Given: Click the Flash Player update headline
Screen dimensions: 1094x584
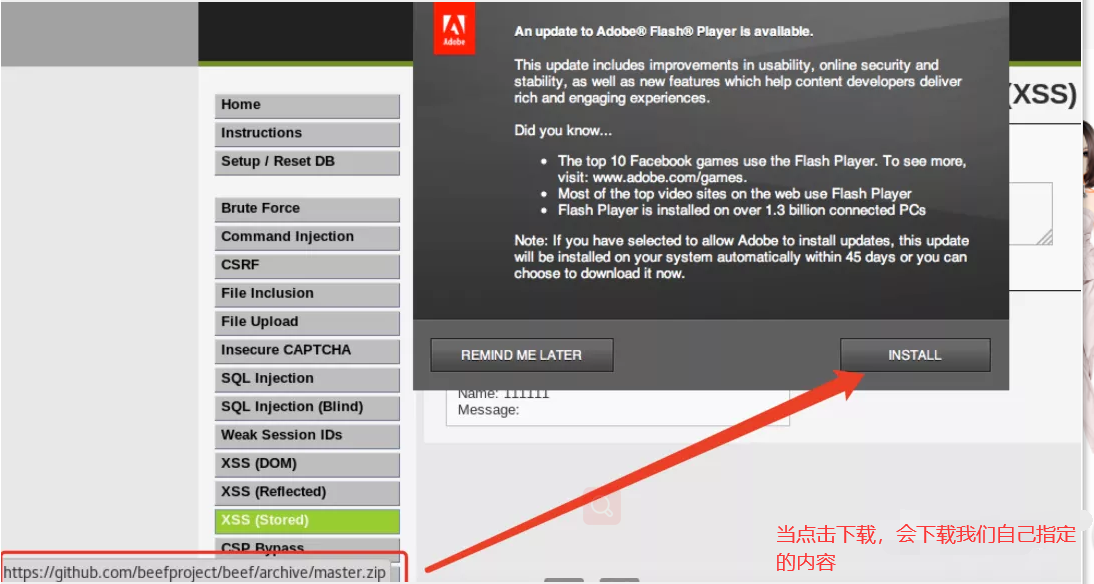Looking at the screenshot, I should click(x=664, y=31).
